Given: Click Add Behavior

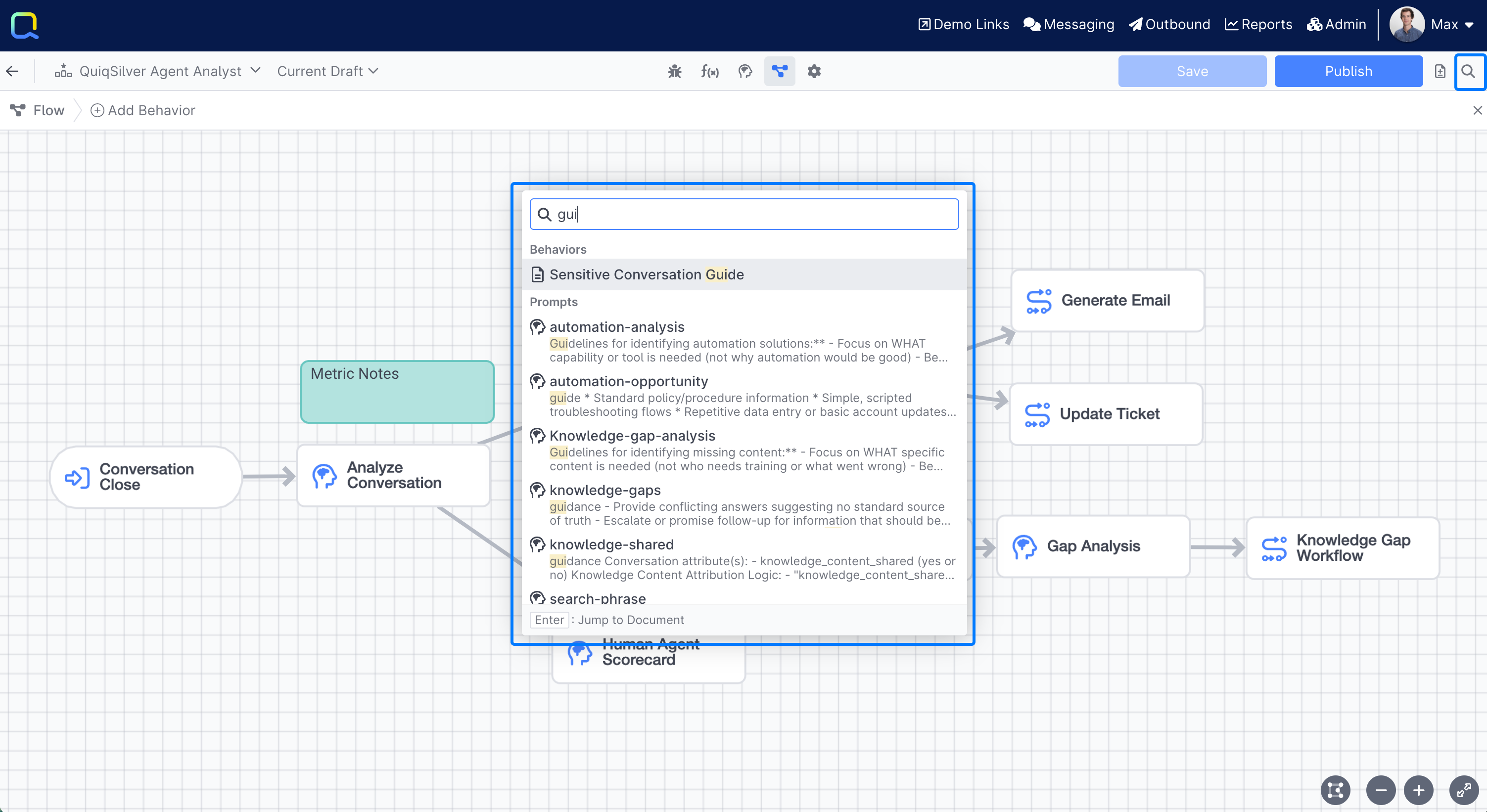Looking at the screenshot, I should click(143, 110).
